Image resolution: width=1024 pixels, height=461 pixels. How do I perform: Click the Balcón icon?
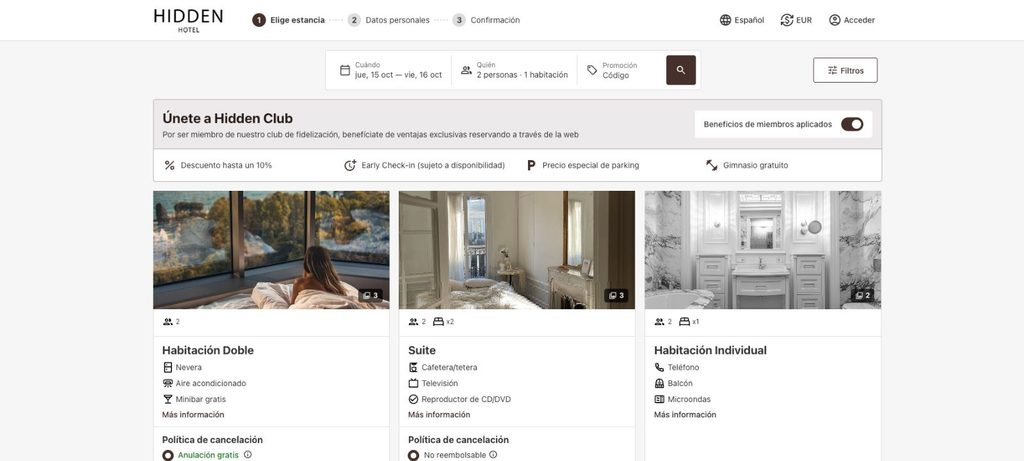(659, 383)
